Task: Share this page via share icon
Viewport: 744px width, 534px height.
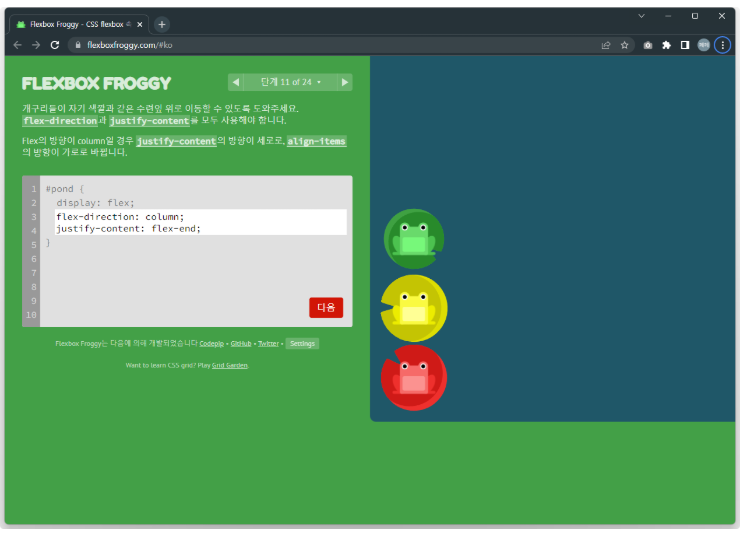Action: 606,45
